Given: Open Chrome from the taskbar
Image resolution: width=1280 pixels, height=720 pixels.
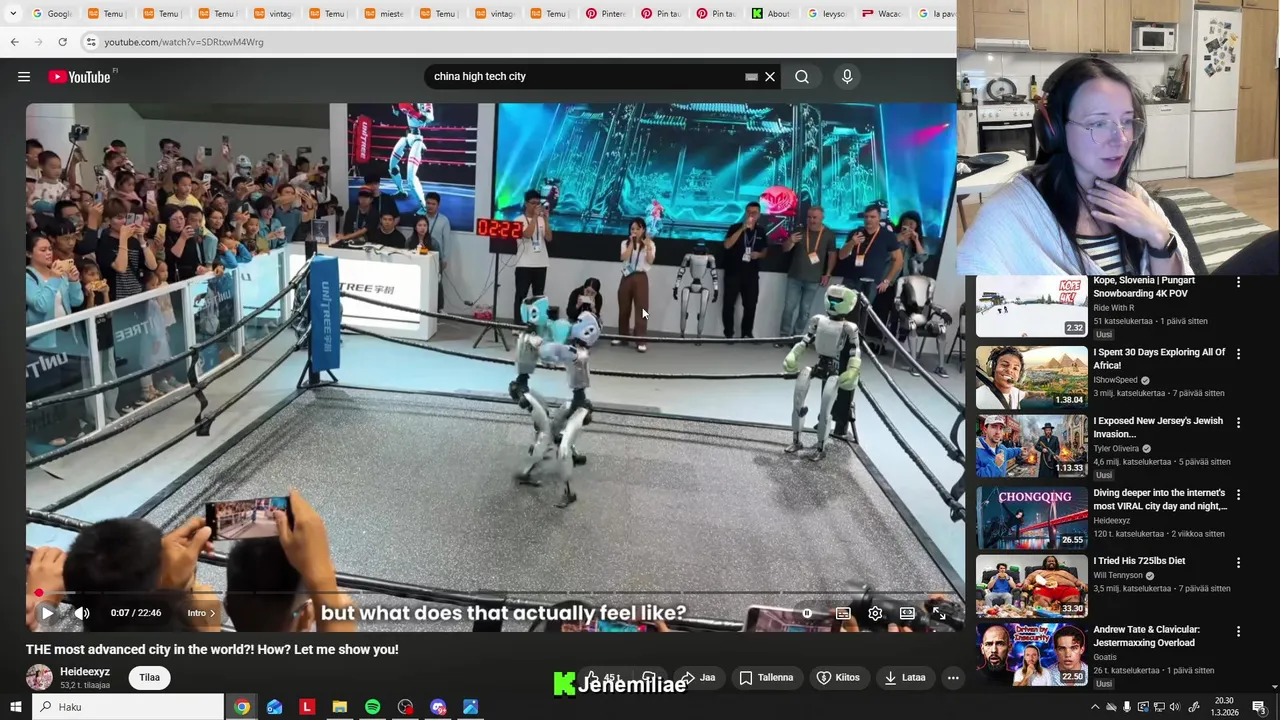Looking at the screenshot, I should [x=242, y=707].
